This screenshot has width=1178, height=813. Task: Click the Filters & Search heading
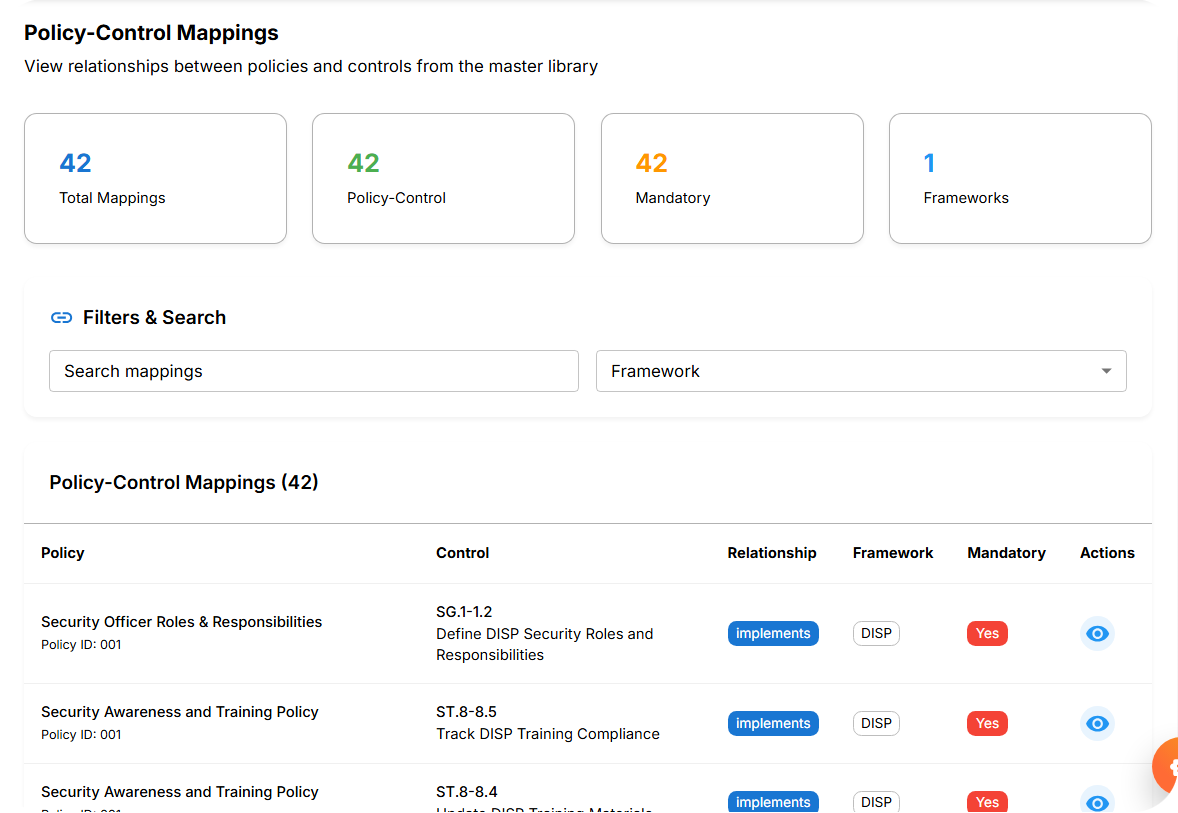coord(154,318)
